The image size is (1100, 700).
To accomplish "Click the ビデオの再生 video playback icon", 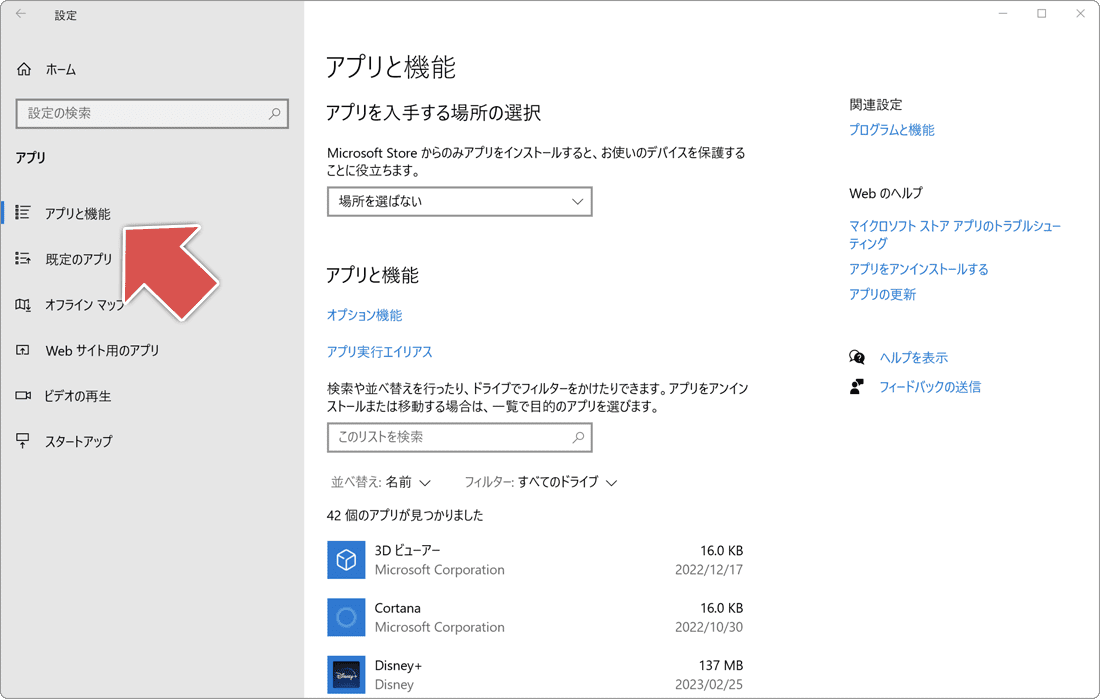I will pyautogui.click(x=22, y=395).
